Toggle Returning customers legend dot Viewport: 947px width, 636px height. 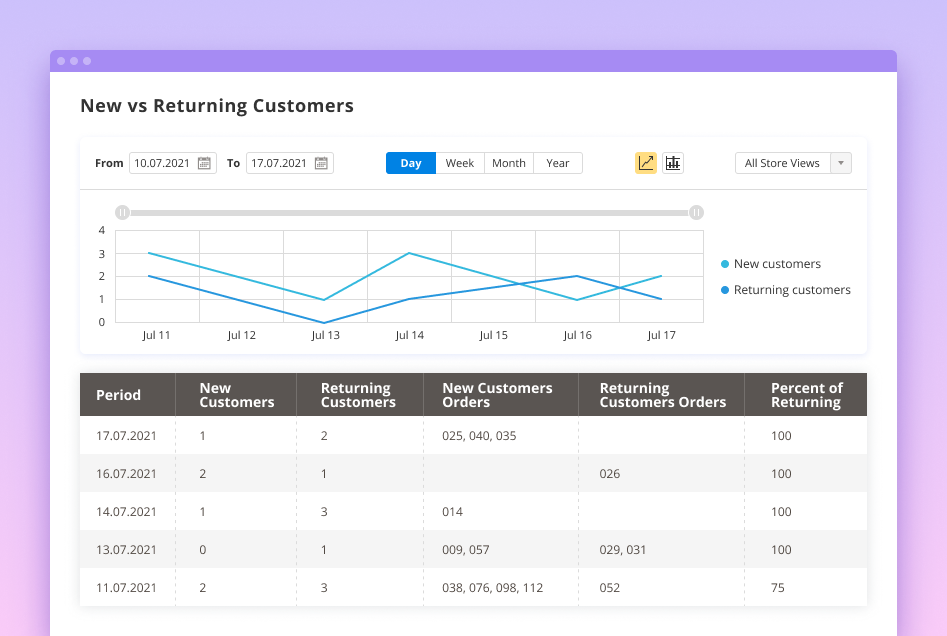pyautogui.click(x=725, y=291)
